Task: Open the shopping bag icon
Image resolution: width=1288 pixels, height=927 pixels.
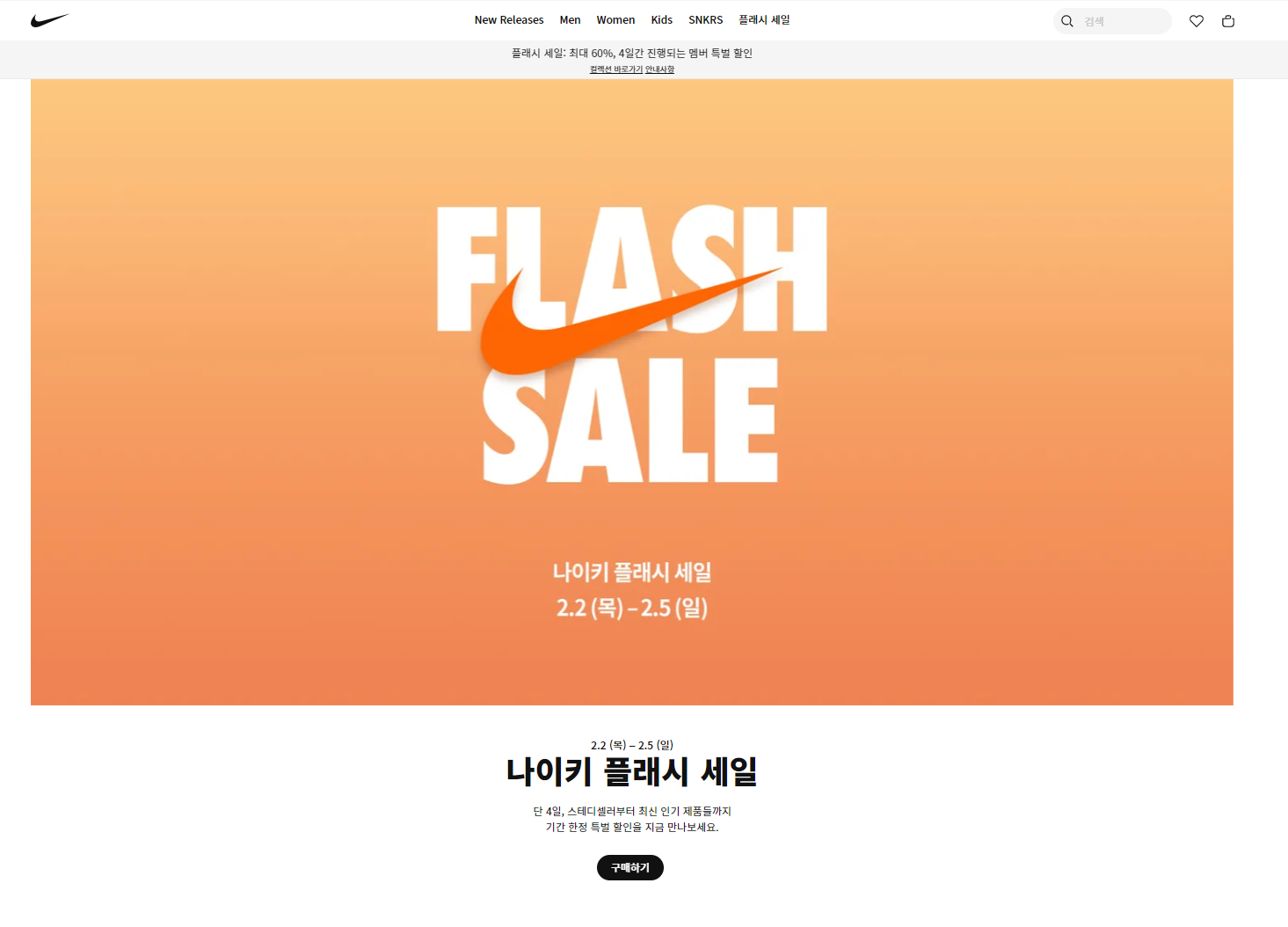Action: (x=1228, y=21)
